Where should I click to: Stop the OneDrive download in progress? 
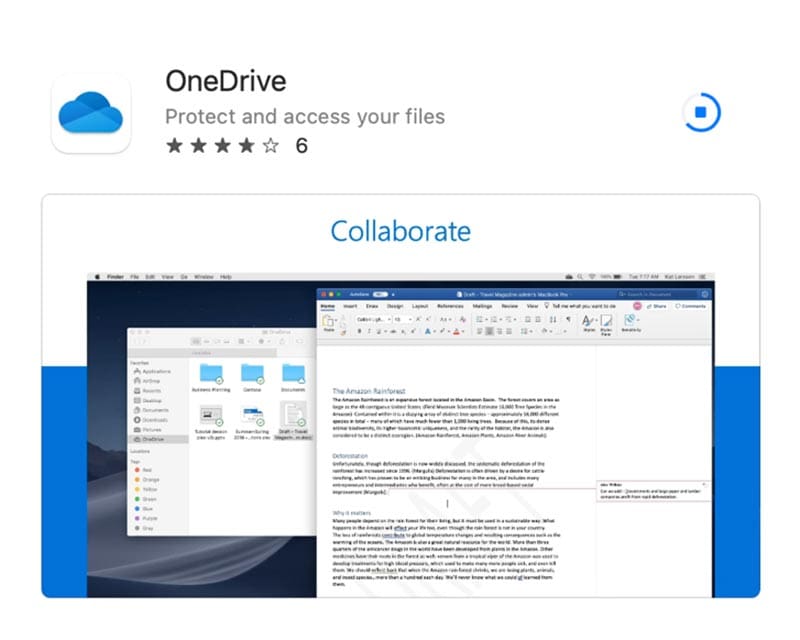pyautogui.click(x=701, y=112)
